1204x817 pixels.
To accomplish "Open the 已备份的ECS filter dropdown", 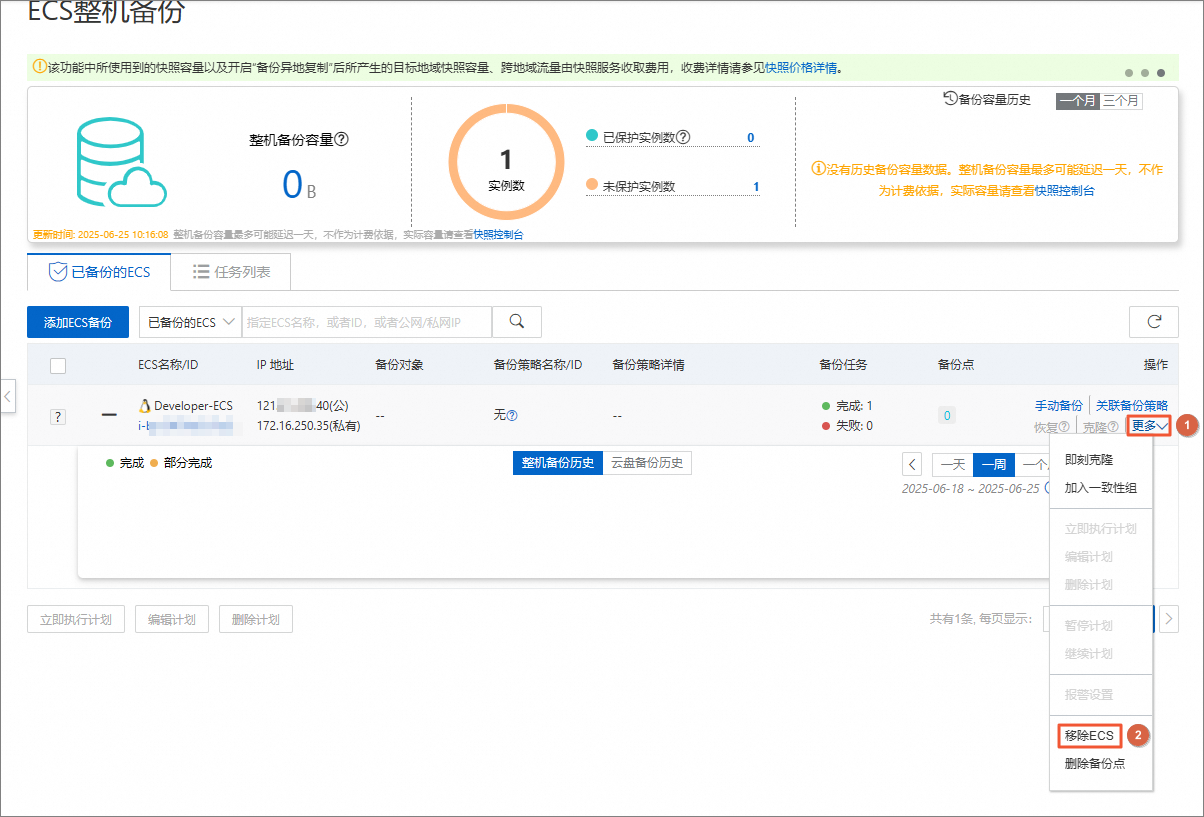I will coord(190,322).
